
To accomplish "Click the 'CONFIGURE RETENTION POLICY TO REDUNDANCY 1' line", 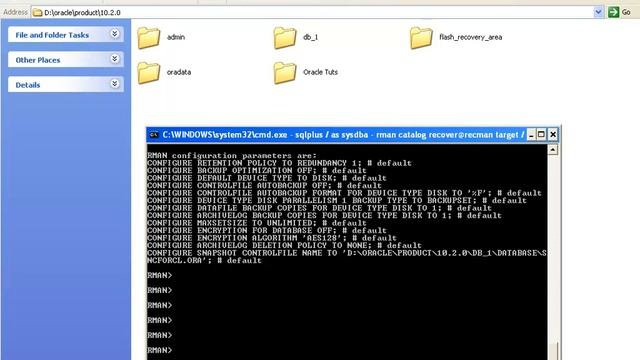I will pyautogui.click(x=280, y=163).
